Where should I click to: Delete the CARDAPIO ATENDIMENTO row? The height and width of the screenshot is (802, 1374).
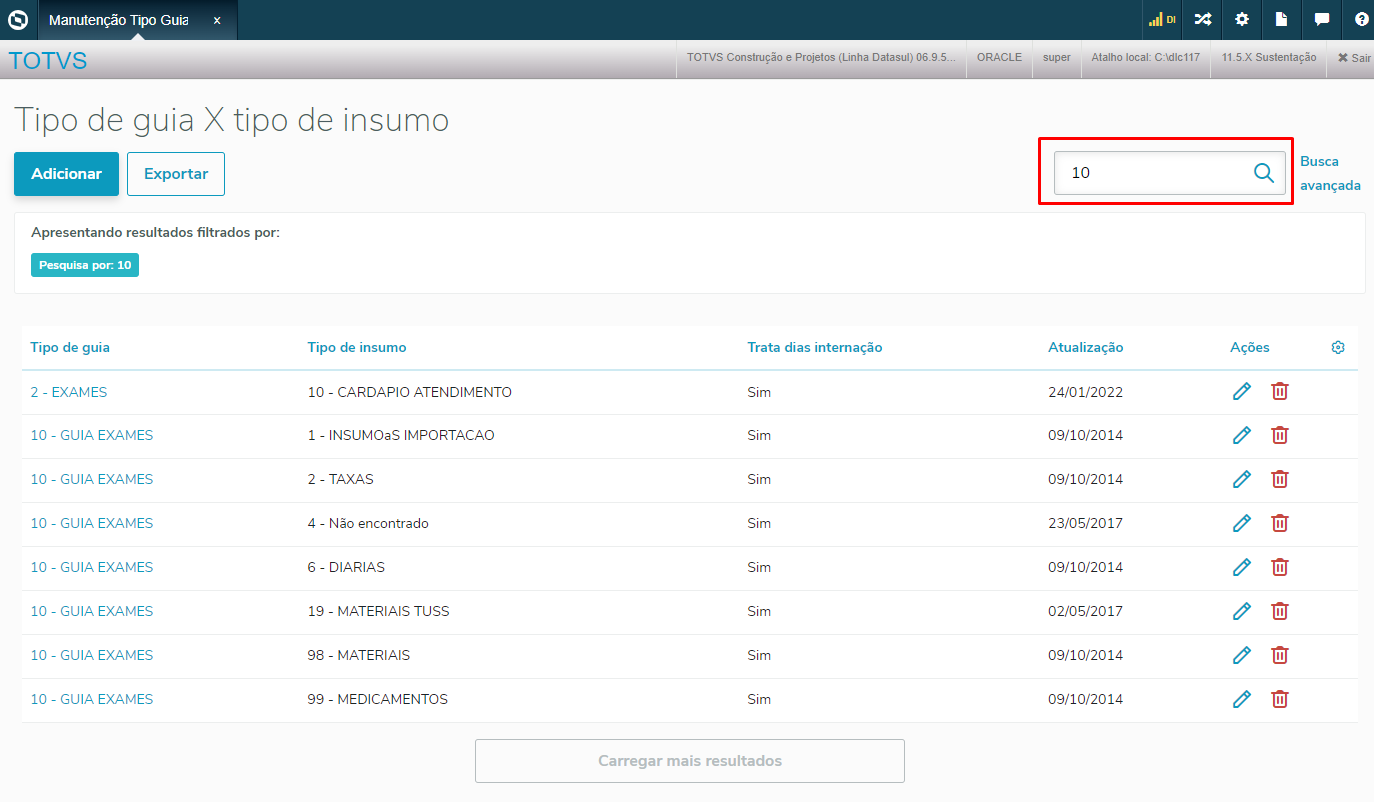point(1280,391)
